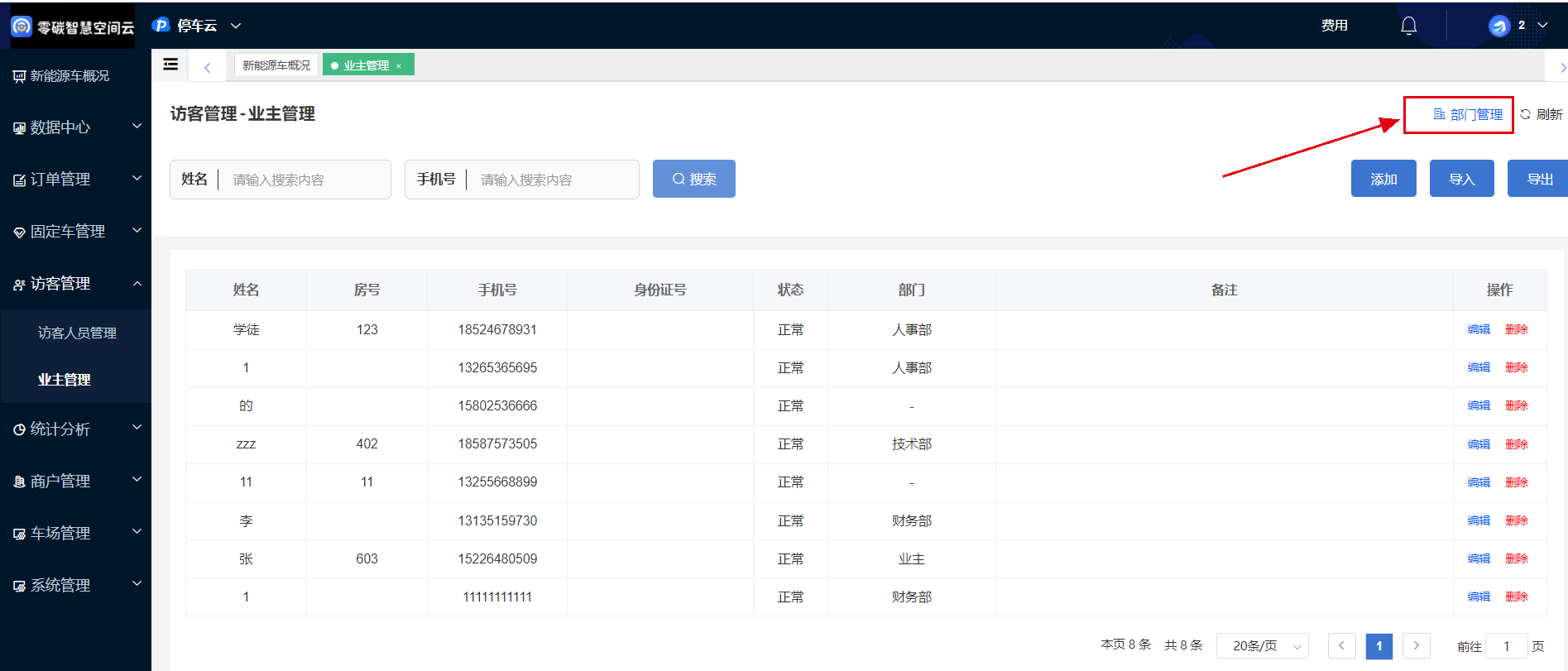Edit the row for 张
Viewport: 1568px width, 671px height.
pos(1479,558)
